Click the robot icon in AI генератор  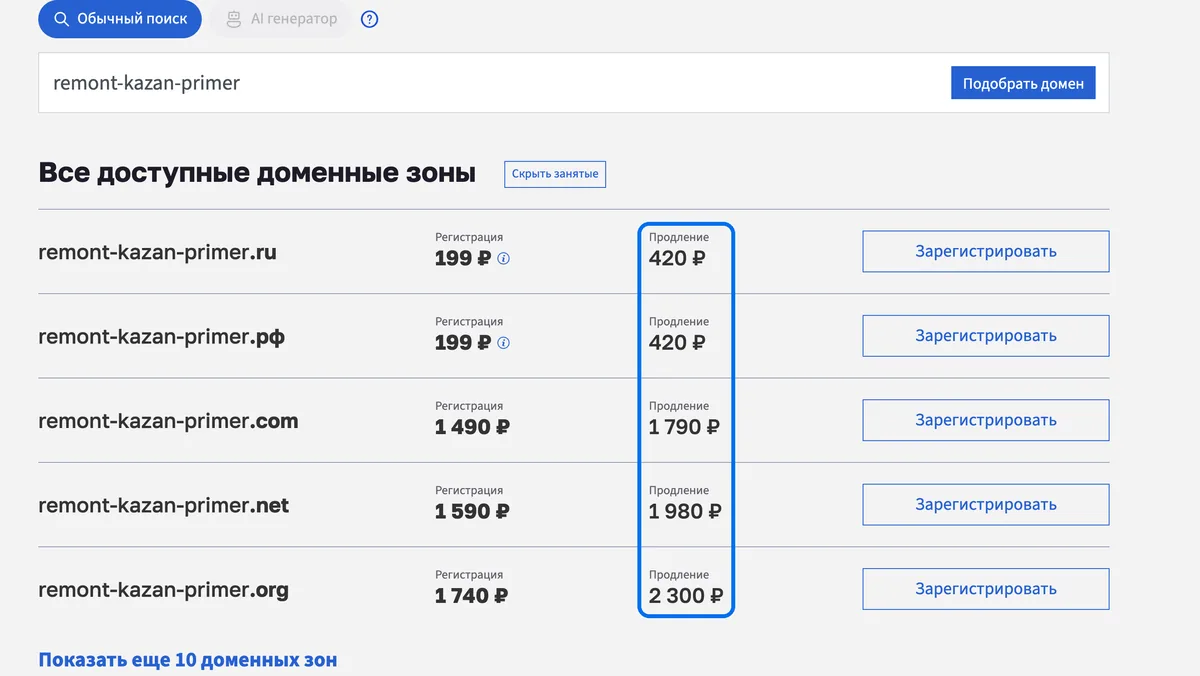pyautogui.click(x=234, y=19)
